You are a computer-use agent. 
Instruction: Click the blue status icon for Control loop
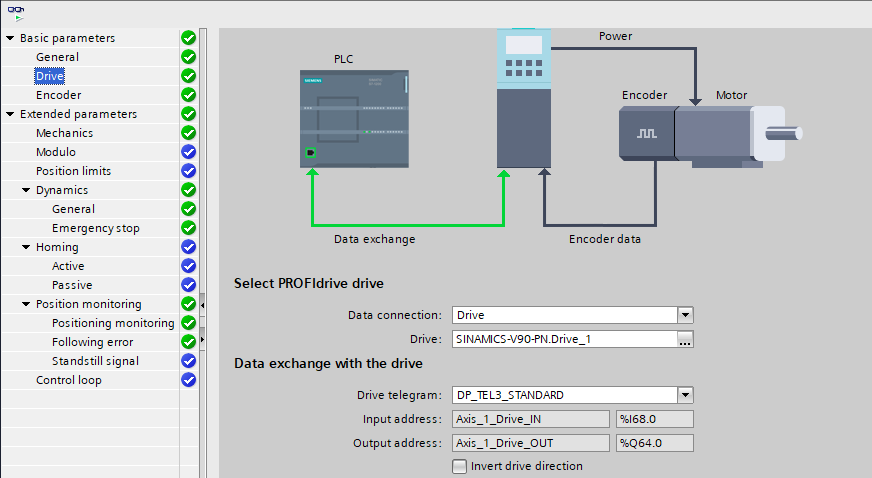coord(189,380)
